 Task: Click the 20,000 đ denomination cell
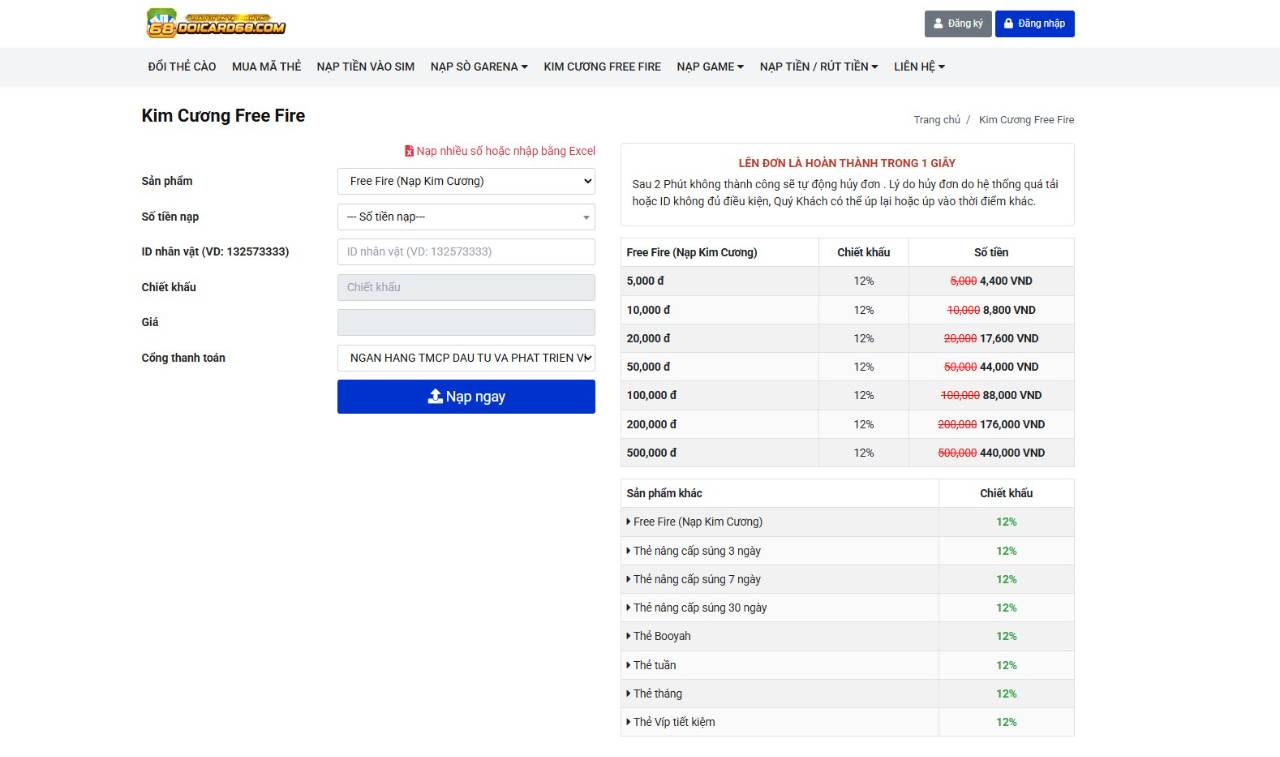click(720, 338)
